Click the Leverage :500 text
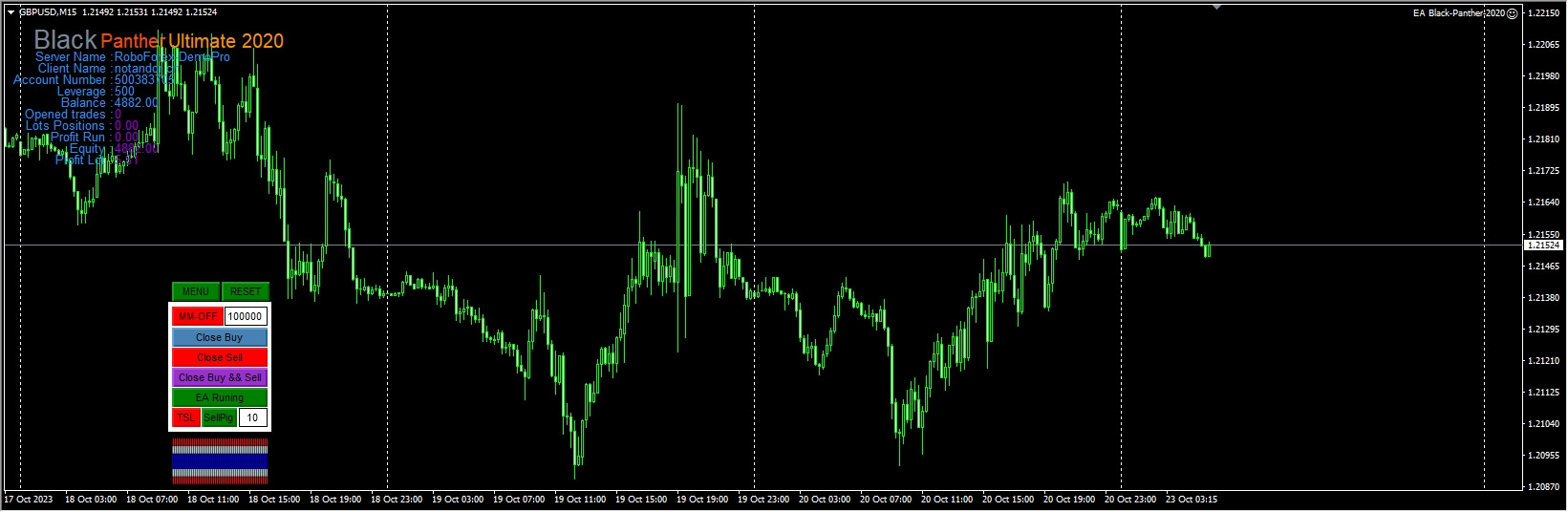1568x512 pixels. pos(96,92)
